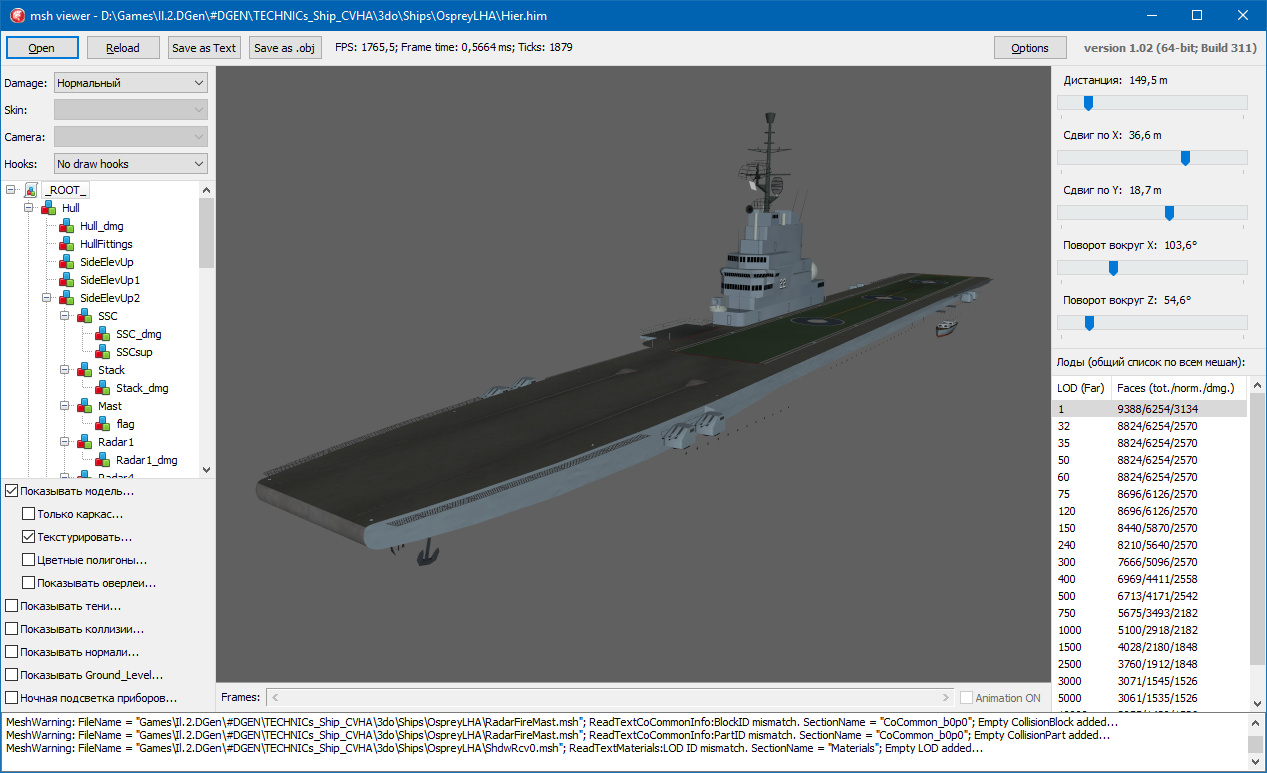1267x773 pixels.
Task: Click the tree view scrollbar down arrow
Action: (206, 470)
